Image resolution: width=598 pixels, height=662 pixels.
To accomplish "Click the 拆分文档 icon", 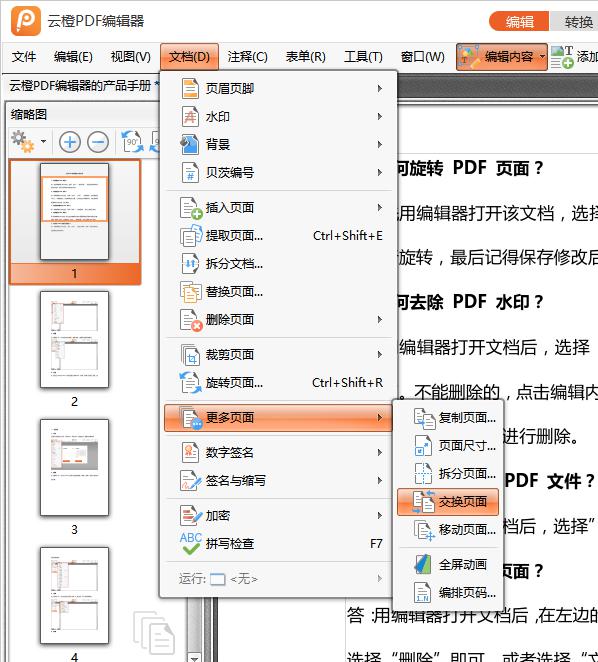I will point(190,263).
